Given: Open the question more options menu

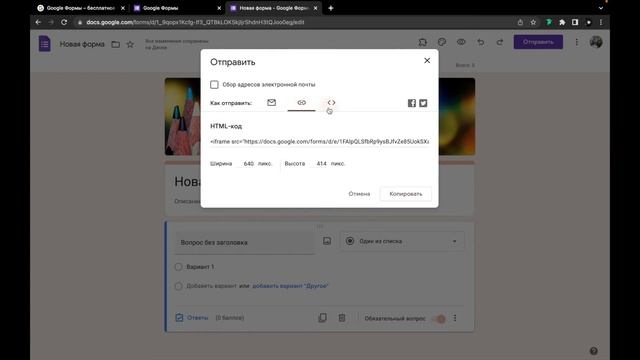Looking at the screenshot, I should (455, 318).
